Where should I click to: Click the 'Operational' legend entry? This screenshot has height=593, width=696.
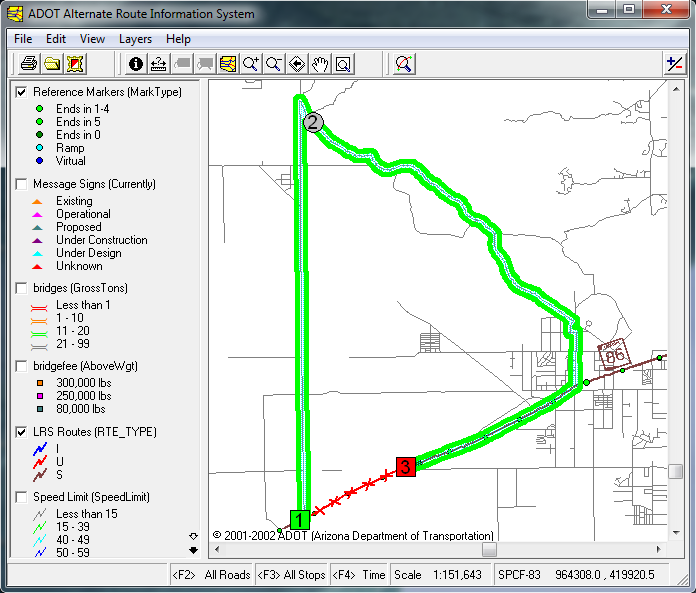83,214
